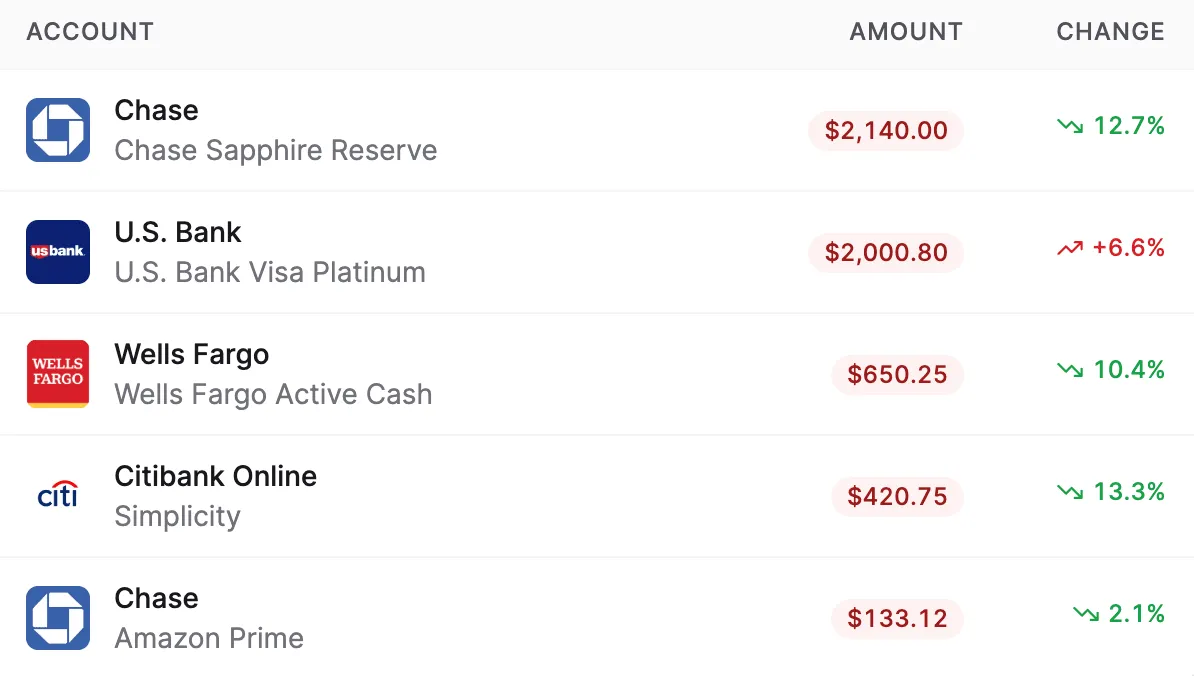Click the Simplicity account subtitle
The image size is (1194, 676).
[177, 516]
